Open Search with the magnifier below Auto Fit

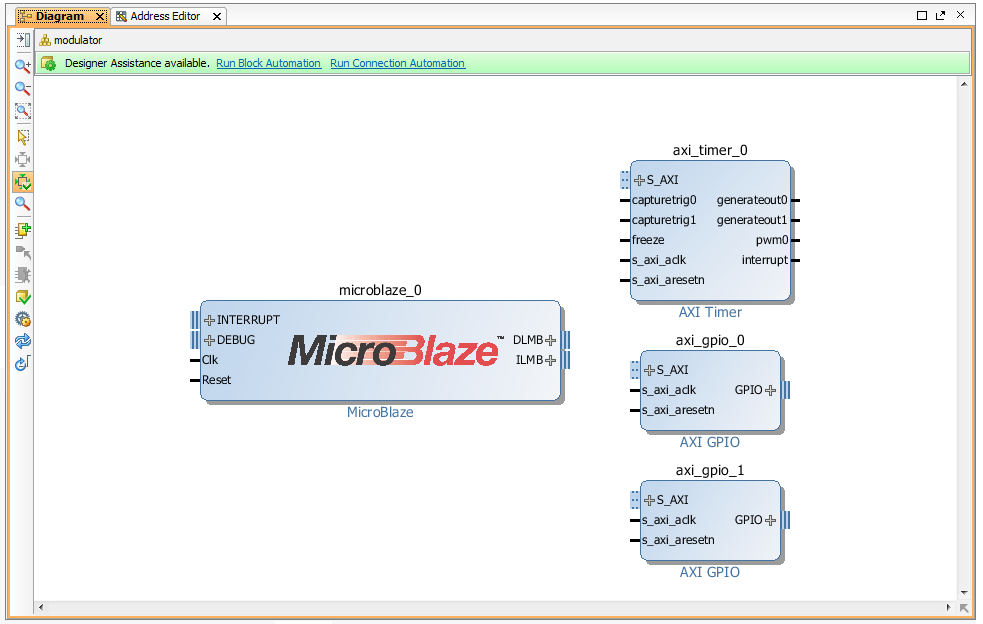click(x=23, y=204)
